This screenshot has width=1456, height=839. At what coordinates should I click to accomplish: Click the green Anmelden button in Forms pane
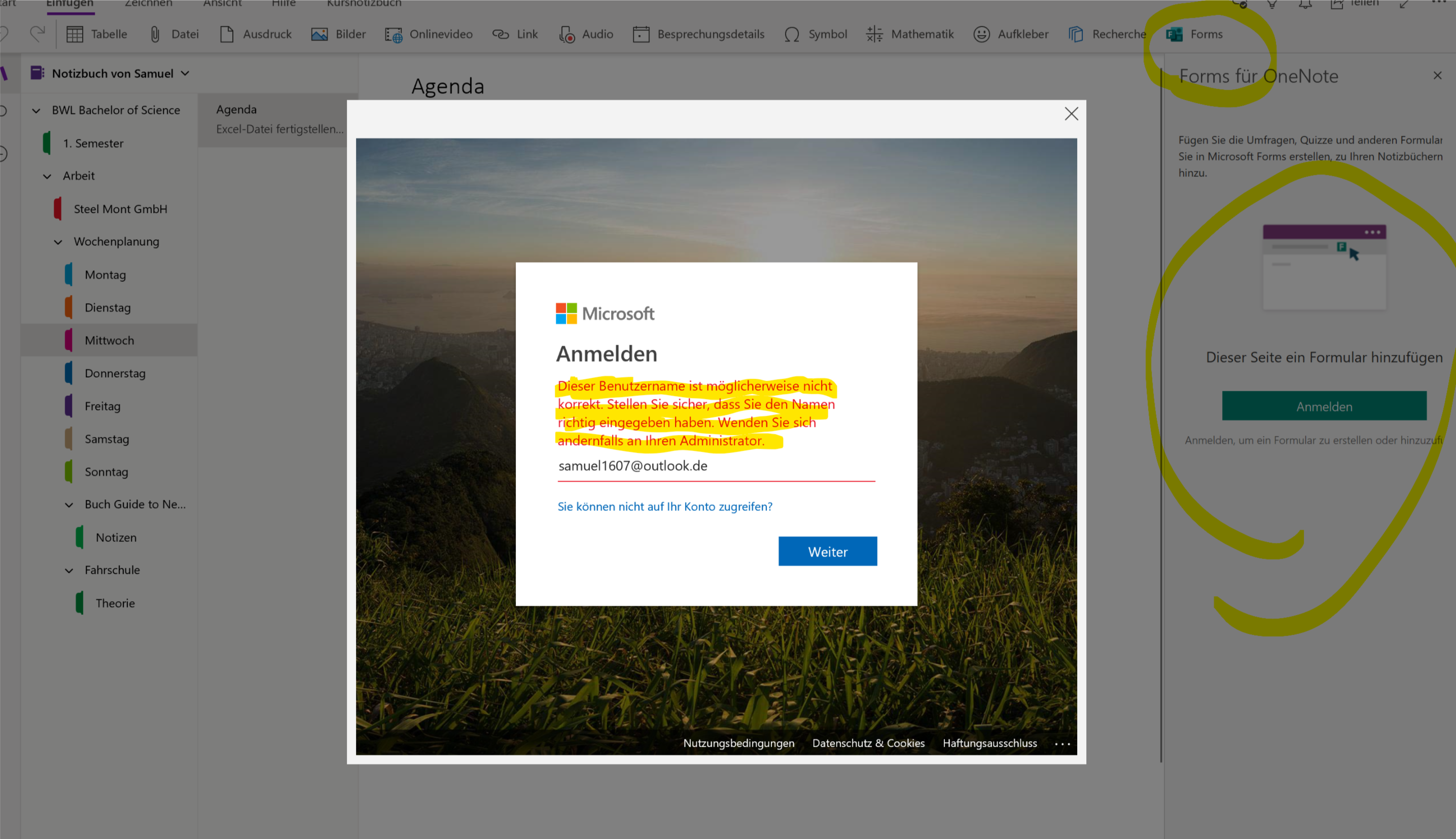coord(1324,406)
